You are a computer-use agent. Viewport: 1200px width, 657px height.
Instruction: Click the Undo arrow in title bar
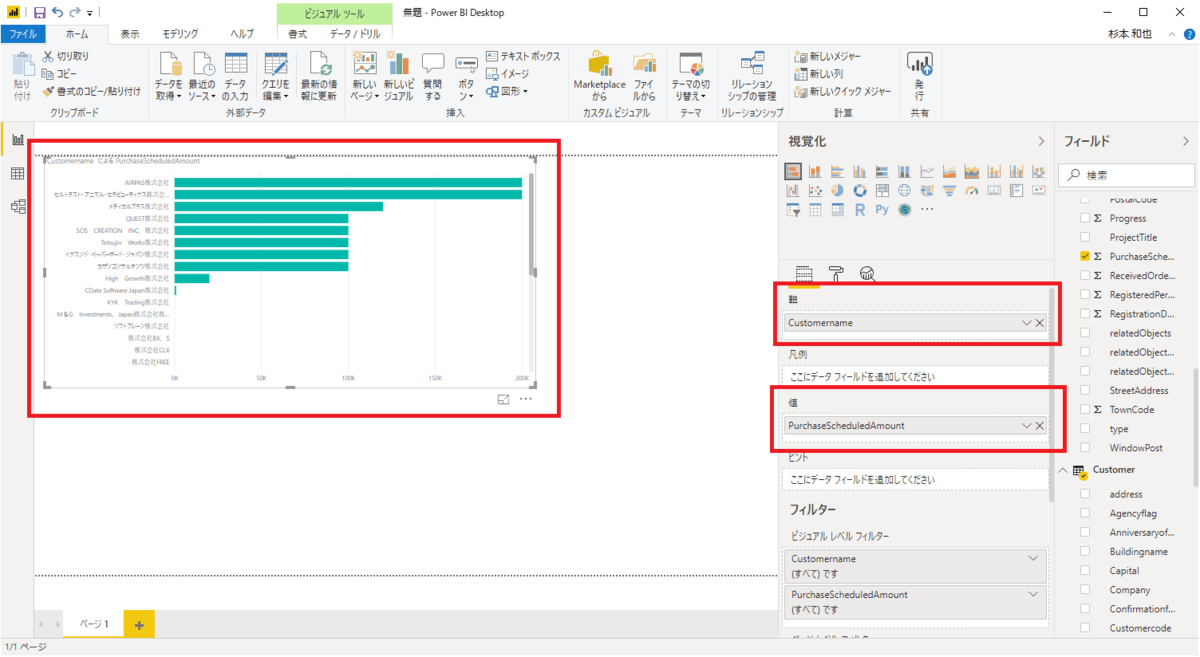click(56, 13)
